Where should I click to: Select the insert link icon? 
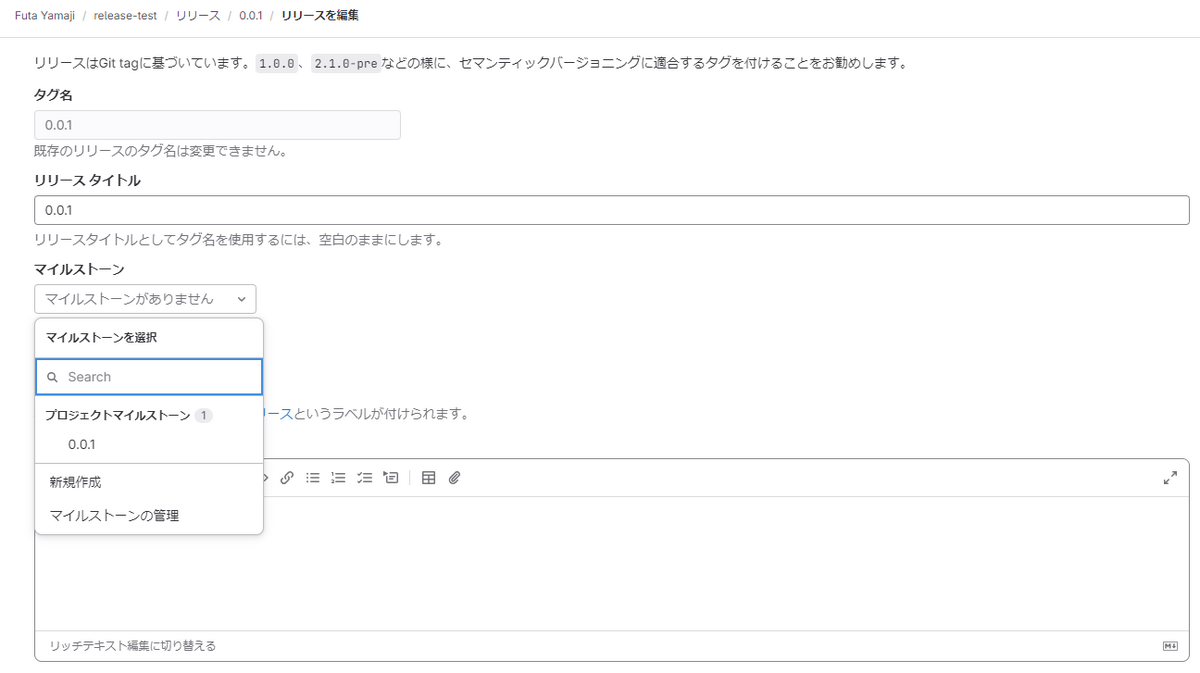(x=288, y=478)
